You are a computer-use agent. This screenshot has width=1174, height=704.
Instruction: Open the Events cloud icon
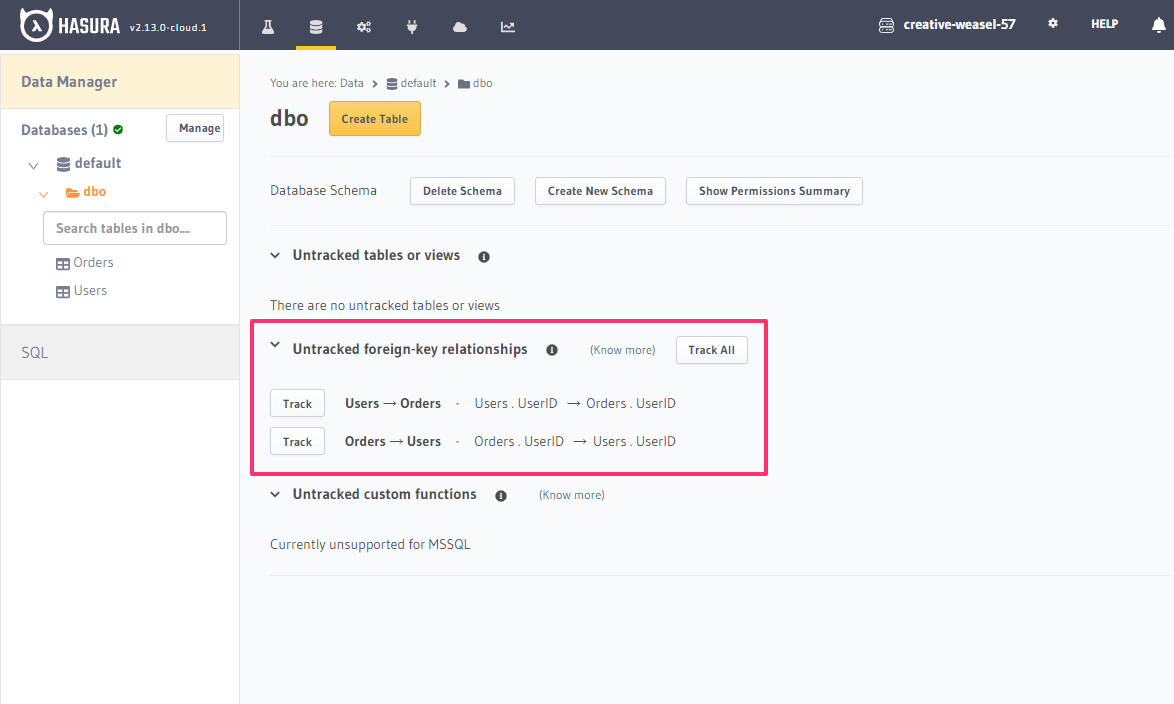click(460, 26)
